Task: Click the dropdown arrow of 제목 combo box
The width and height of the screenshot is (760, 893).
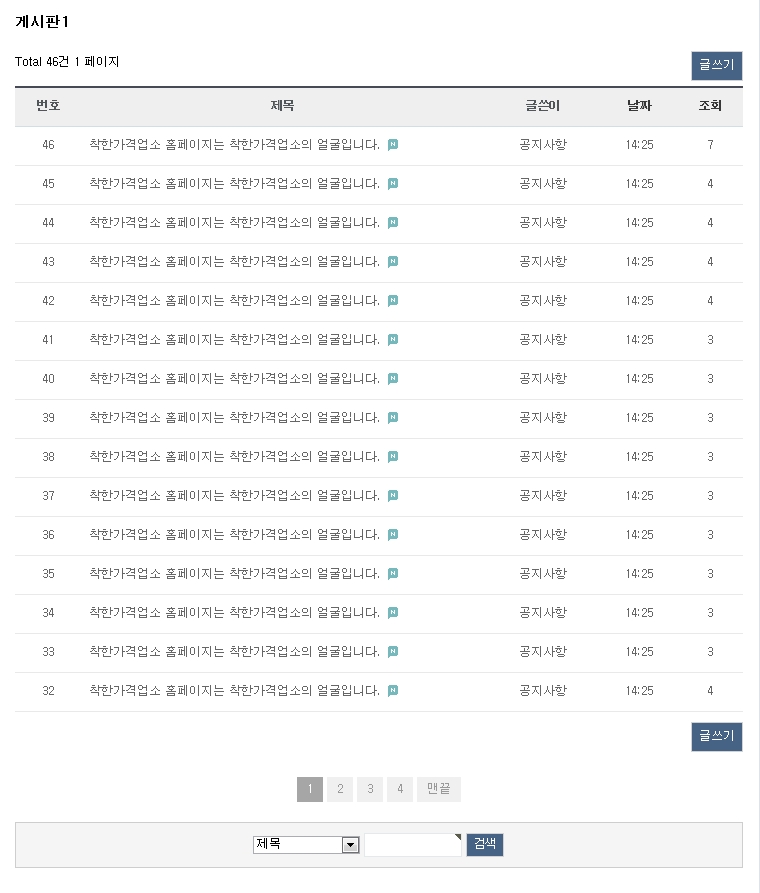Action: [350, 845]
